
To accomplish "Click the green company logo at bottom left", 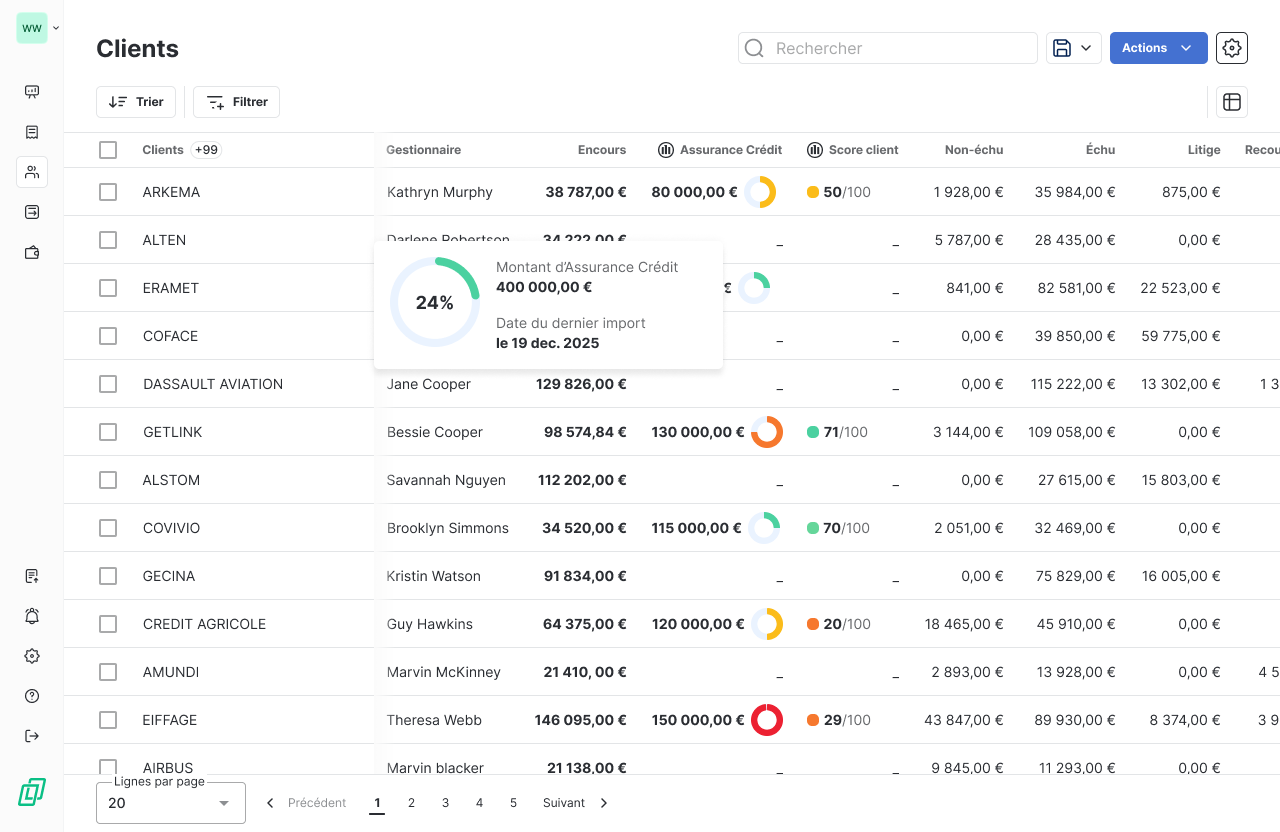I will [32, 792].
